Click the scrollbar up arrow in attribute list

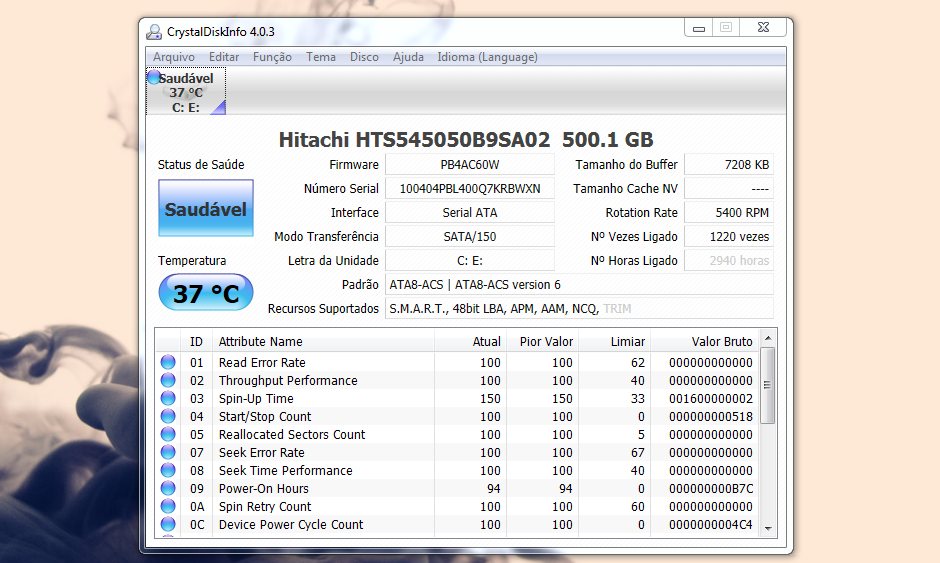coord(768,339)
